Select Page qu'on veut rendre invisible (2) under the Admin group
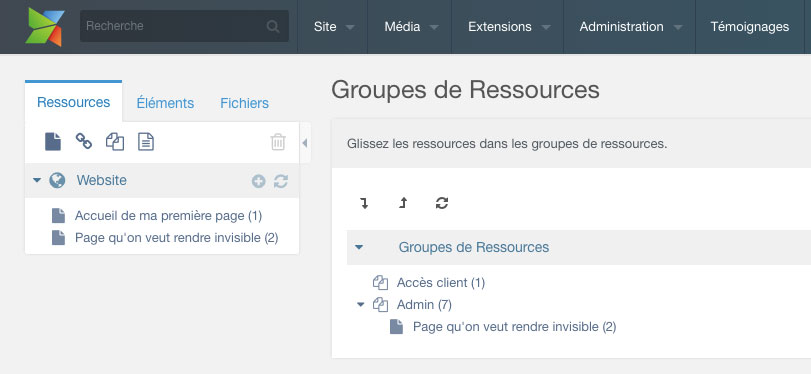811x374 pixels. click(515, 327)
